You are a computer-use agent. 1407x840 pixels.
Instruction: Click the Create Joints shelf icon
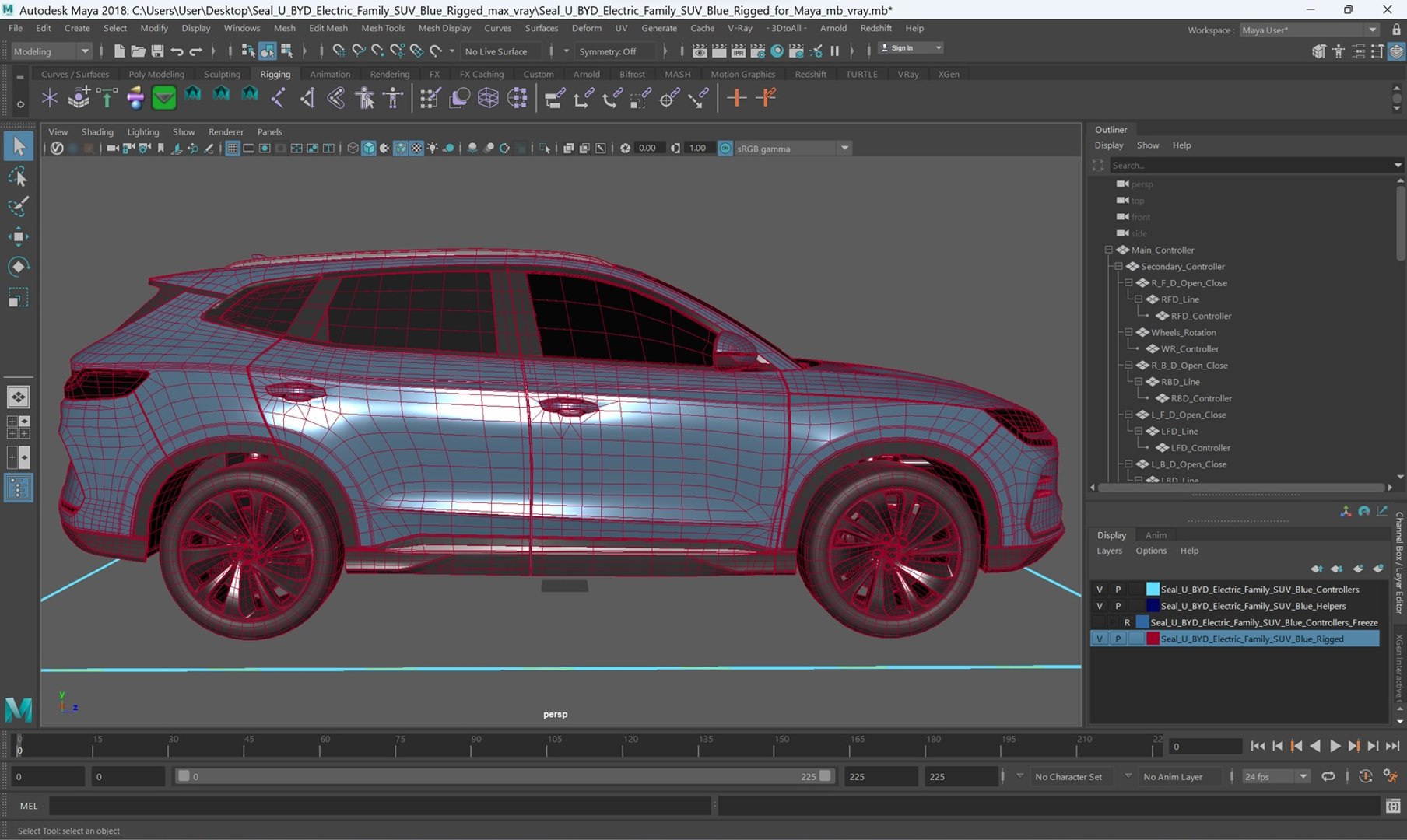coord(278,98)
